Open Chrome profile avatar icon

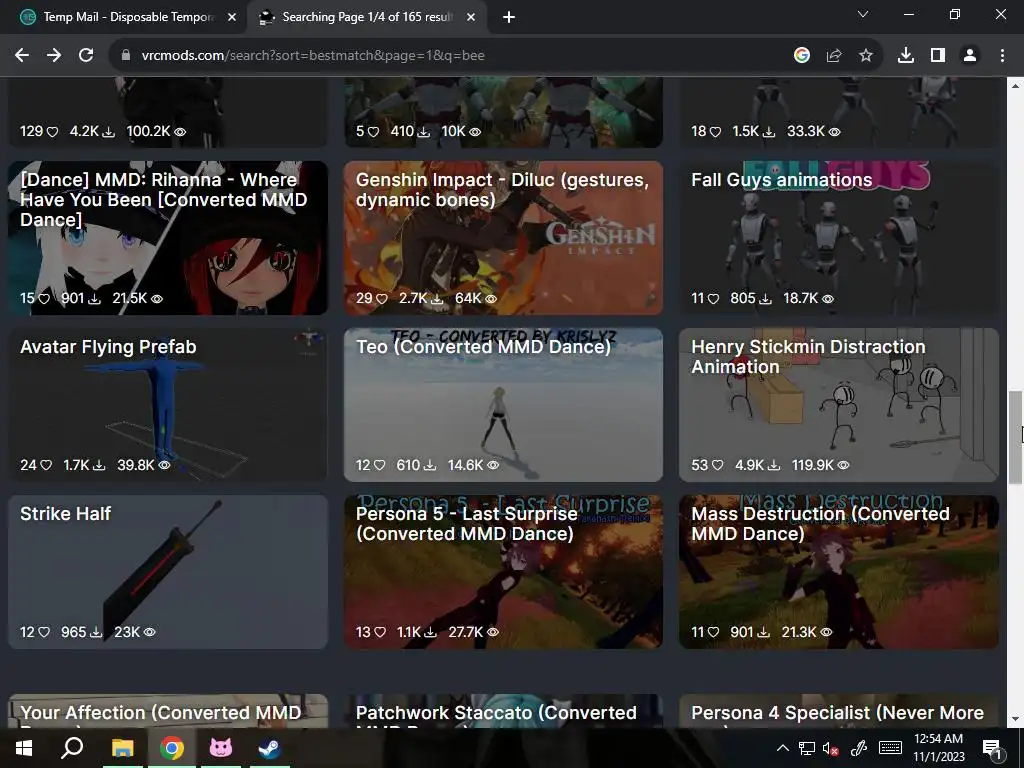click(x=970, y=56)
